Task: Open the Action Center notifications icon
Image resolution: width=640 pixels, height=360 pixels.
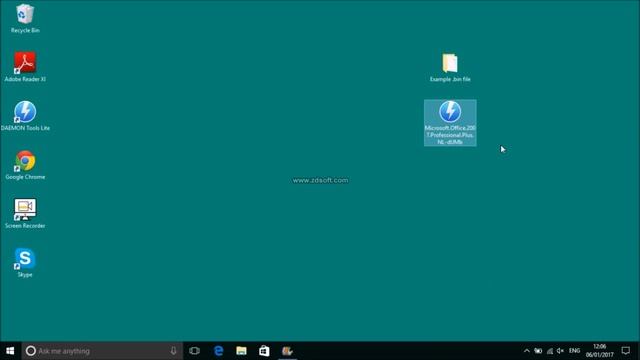Action: [x=626, y=351]
